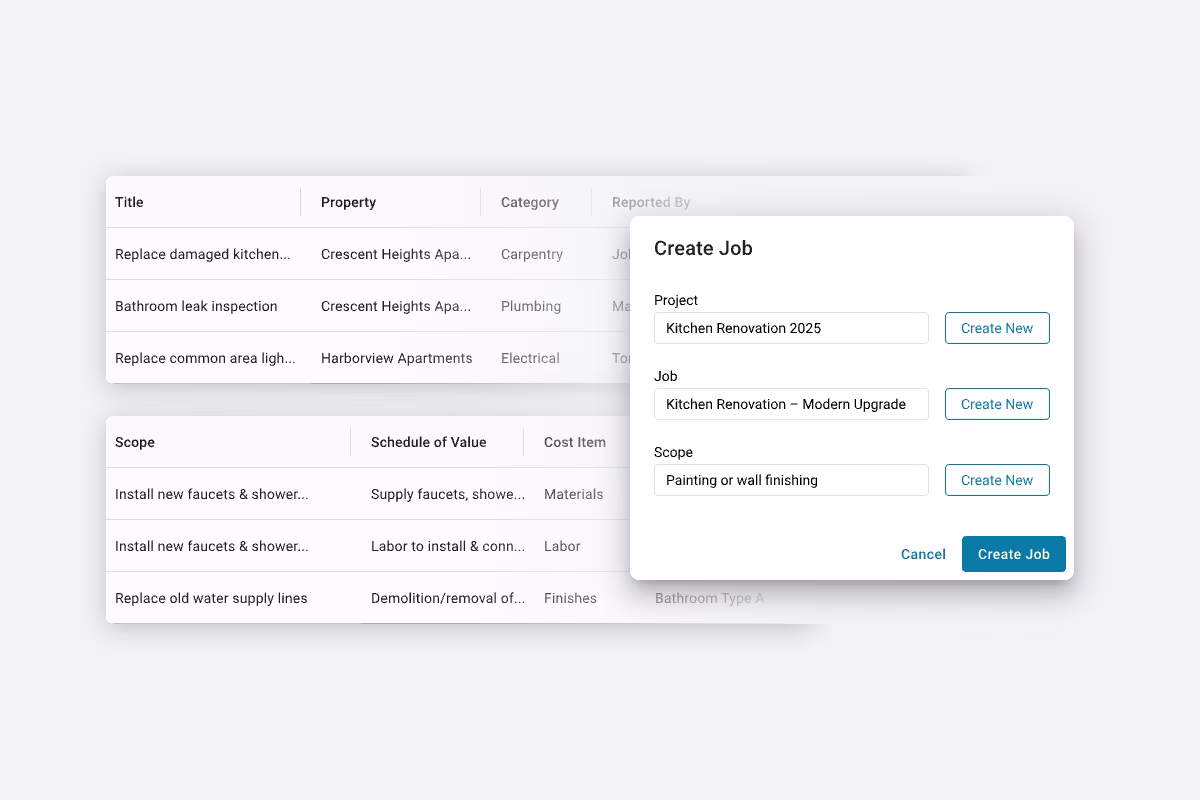Select the Job field showing Modern Upgrade
This screenshot has height=800, width=1200.
[x=790, y=403]
